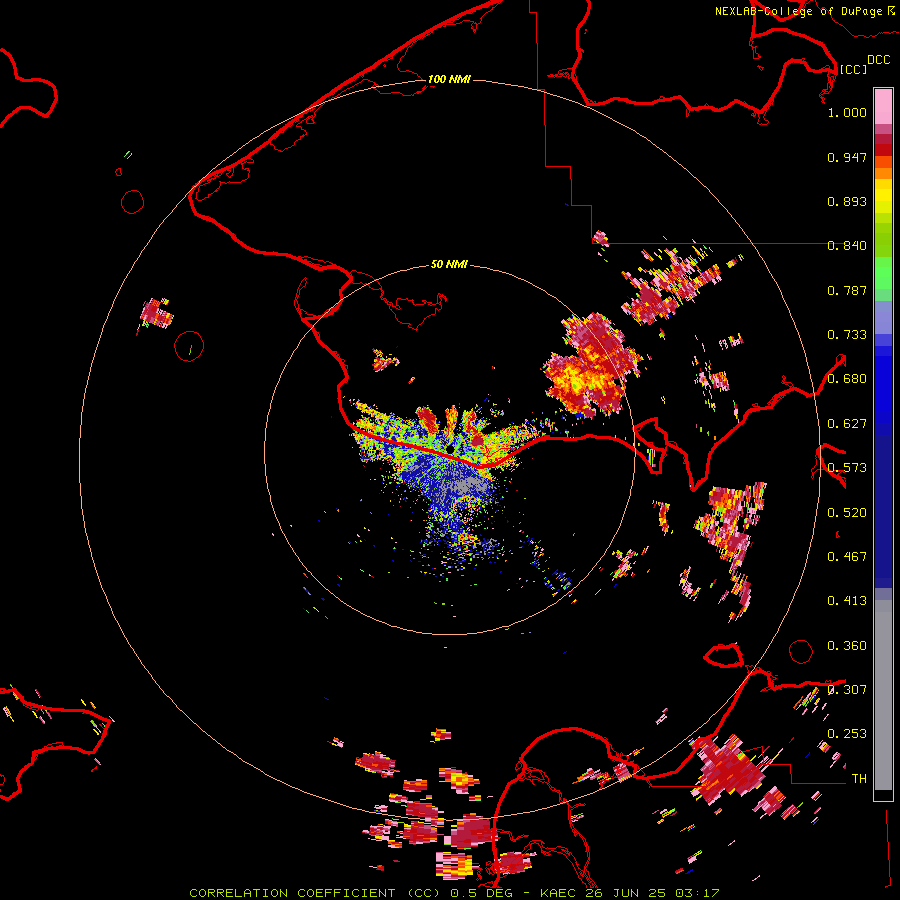Select the 0.467 value on the scale

coord(847,557)
